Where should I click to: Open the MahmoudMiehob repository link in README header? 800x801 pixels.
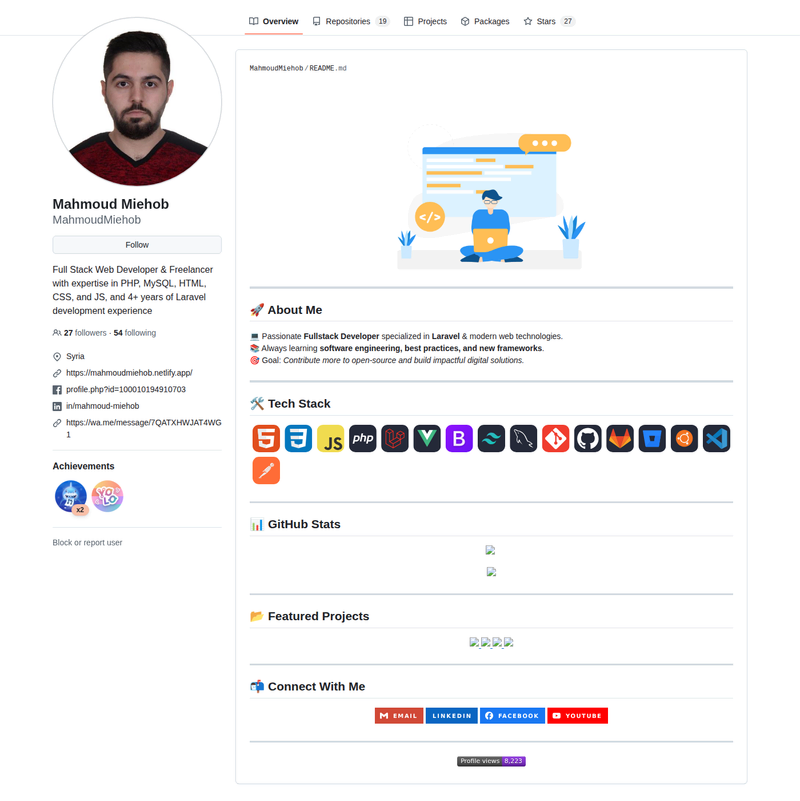coord(276,68)
